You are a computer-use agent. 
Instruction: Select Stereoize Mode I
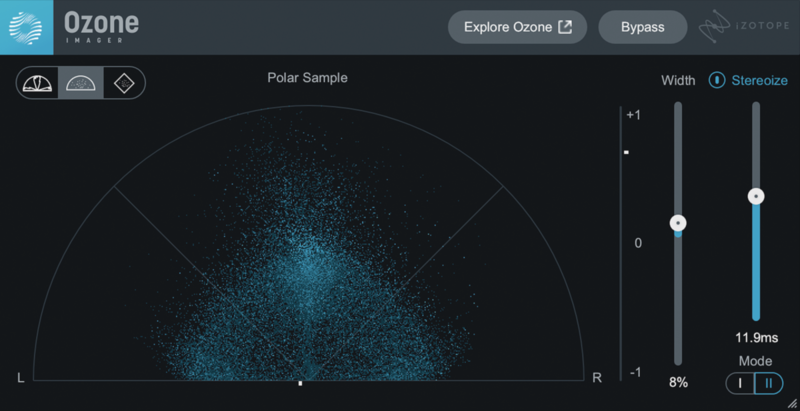point(740,383)
